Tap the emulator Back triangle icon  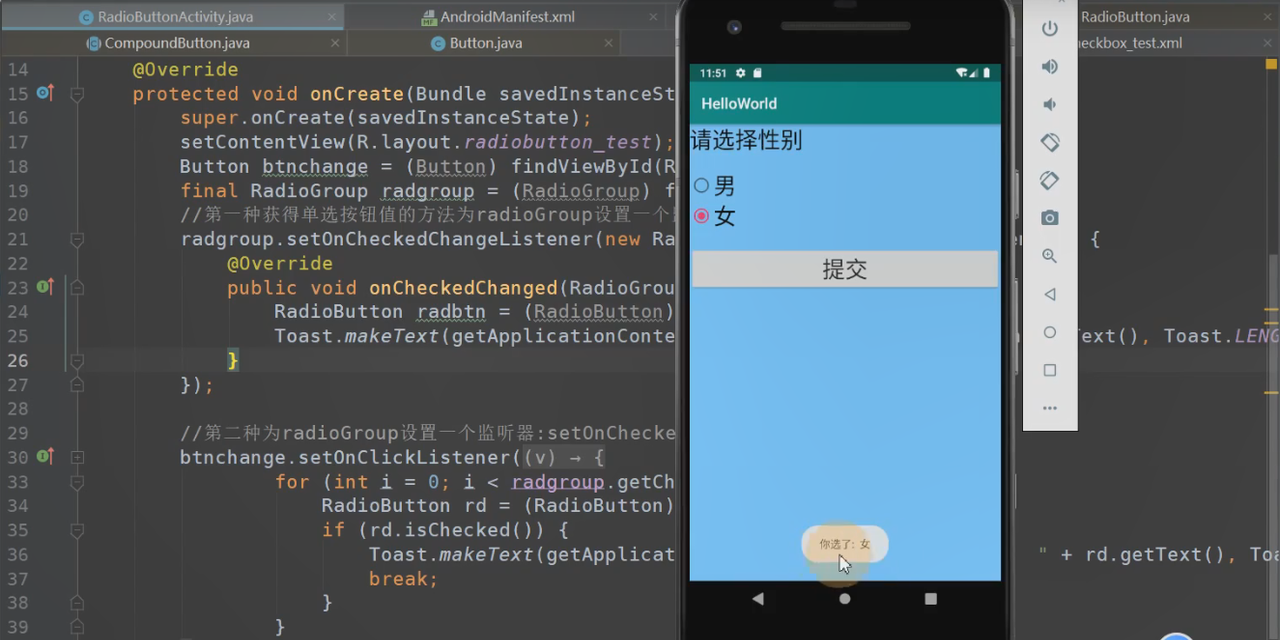coord(758,598)
